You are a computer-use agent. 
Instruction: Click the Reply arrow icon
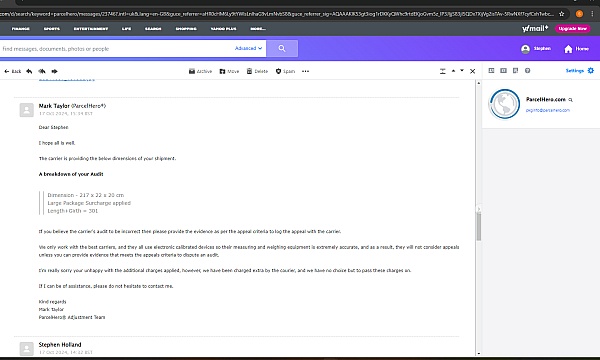tap(29, 71)
